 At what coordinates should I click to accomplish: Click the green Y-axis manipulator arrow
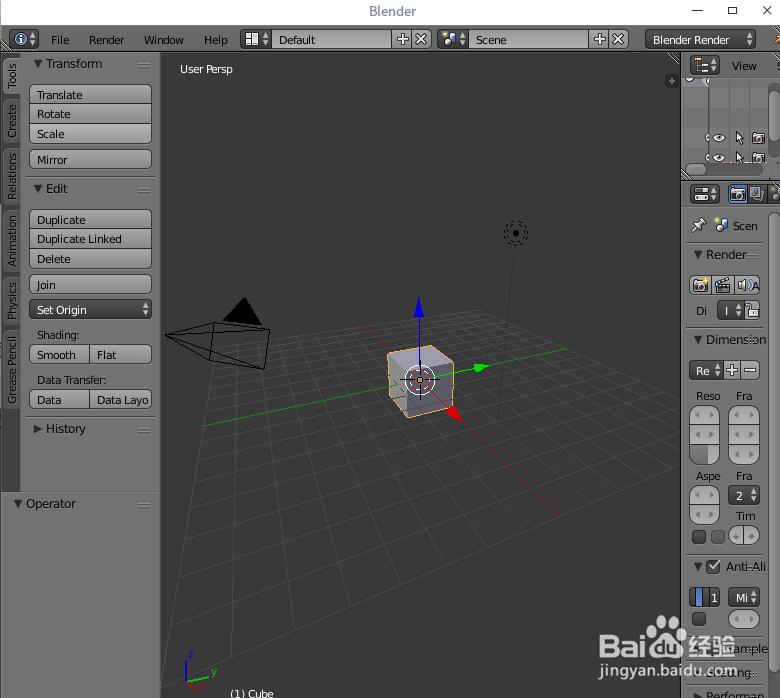[x=481, y=368]
